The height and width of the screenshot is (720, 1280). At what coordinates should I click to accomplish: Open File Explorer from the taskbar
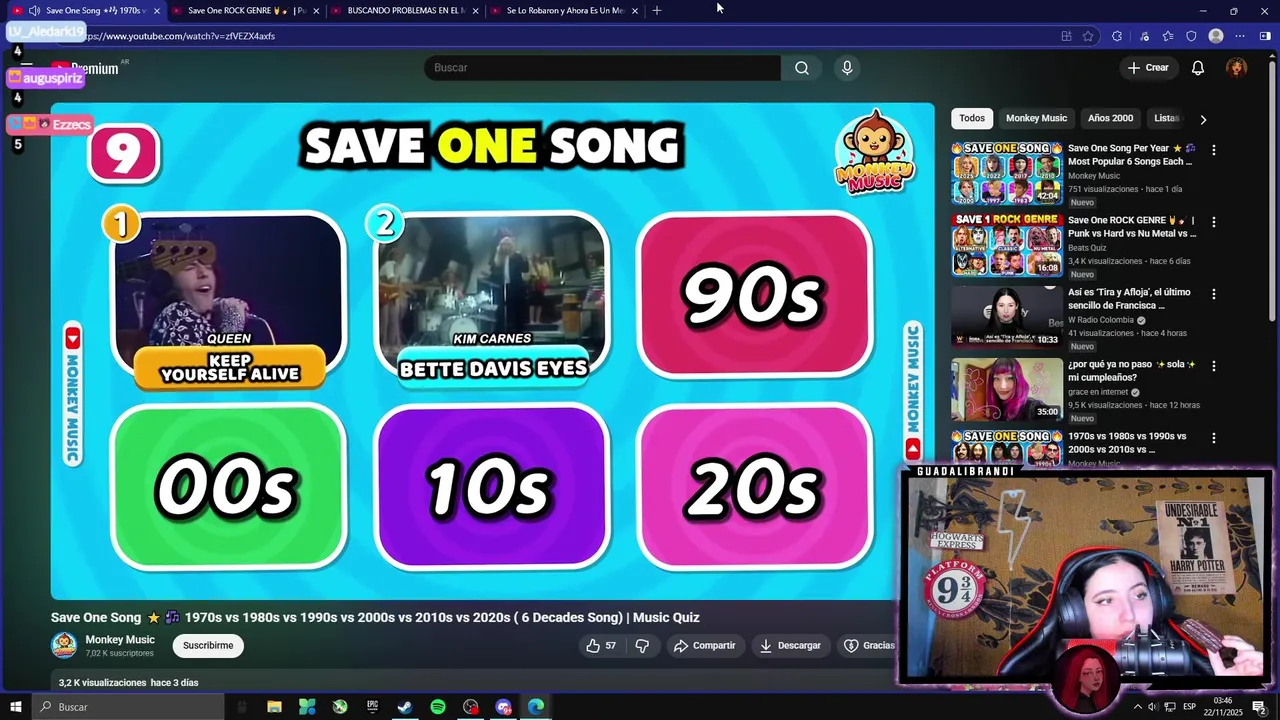click(x=274, y=707)
